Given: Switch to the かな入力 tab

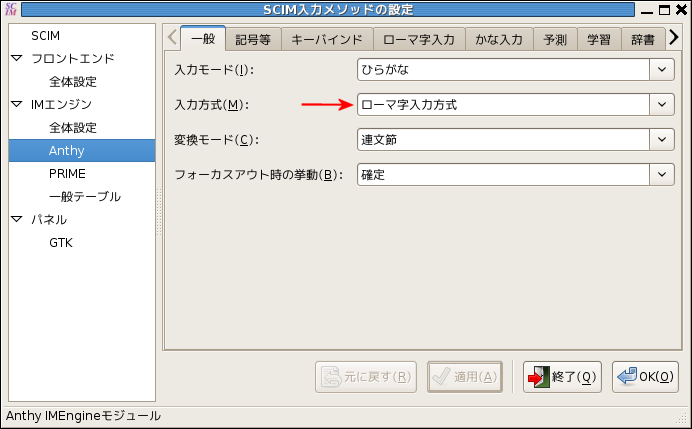Looking at the screenshot, I should [x=499, y=40].
